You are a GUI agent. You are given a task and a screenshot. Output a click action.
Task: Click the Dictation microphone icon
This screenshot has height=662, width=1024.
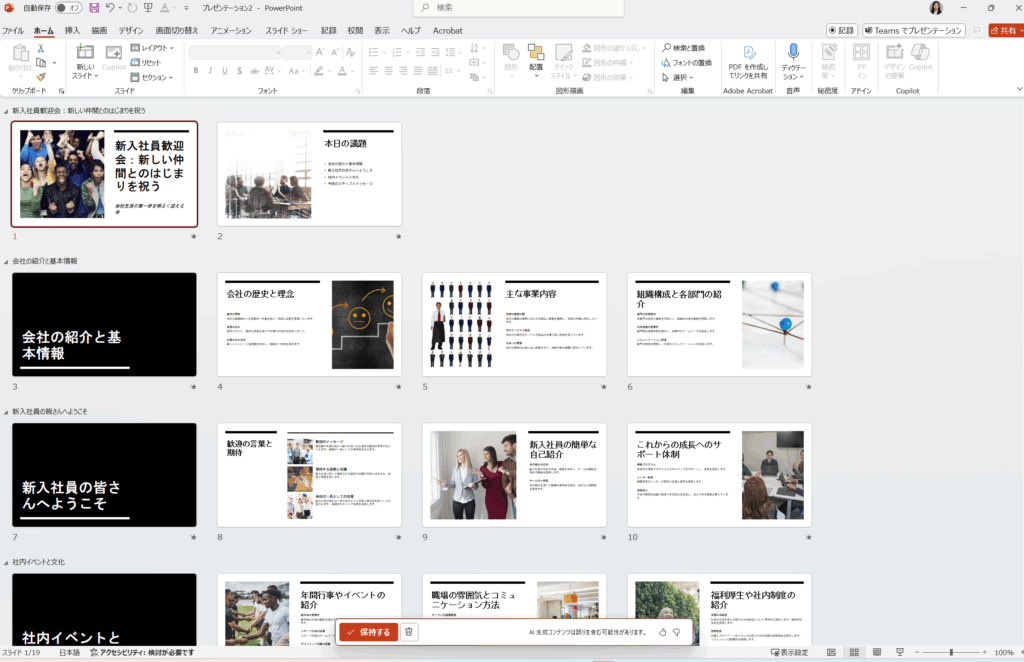[793, 52]
